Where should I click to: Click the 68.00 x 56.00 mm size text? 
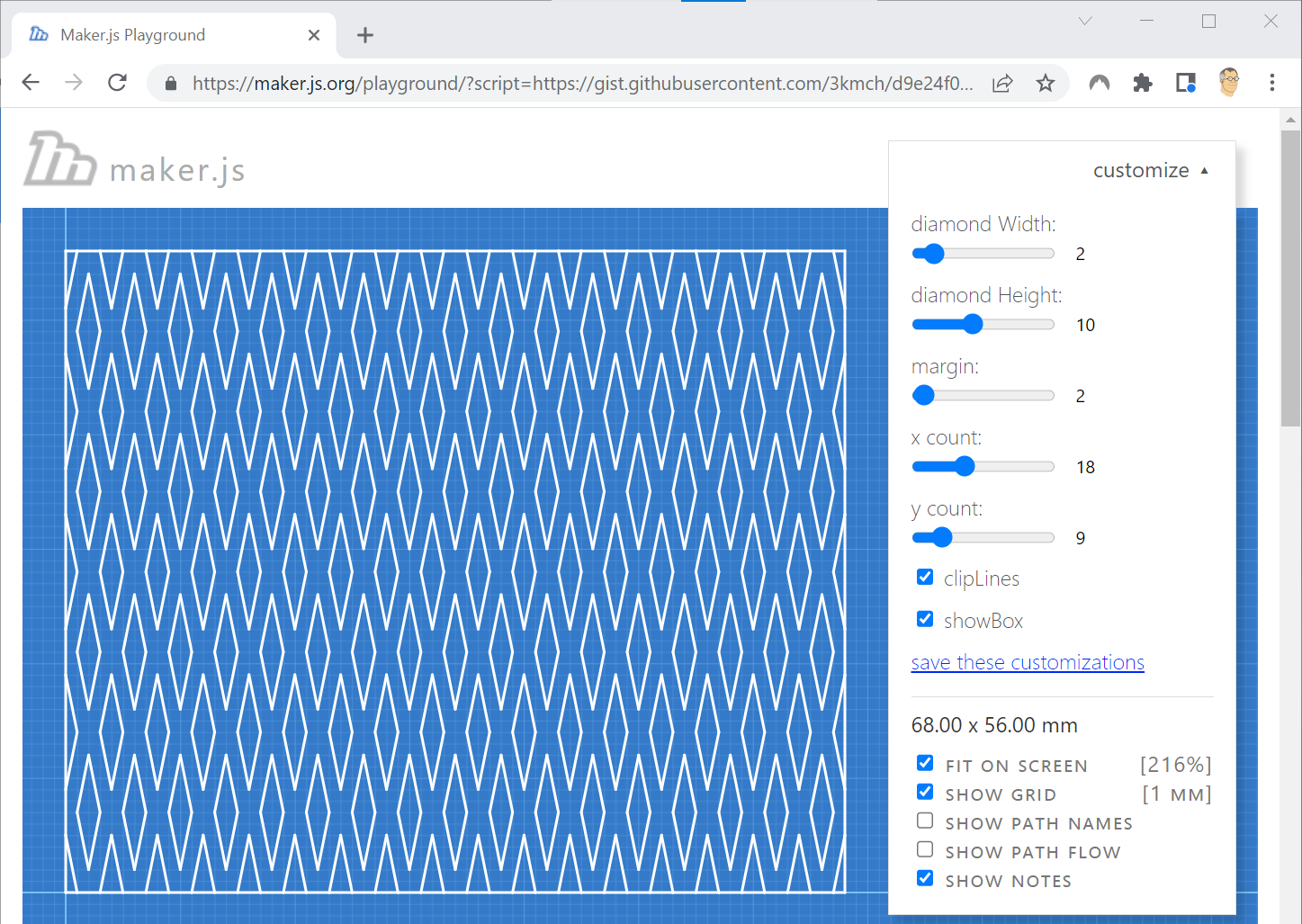(x=994, y=725)
